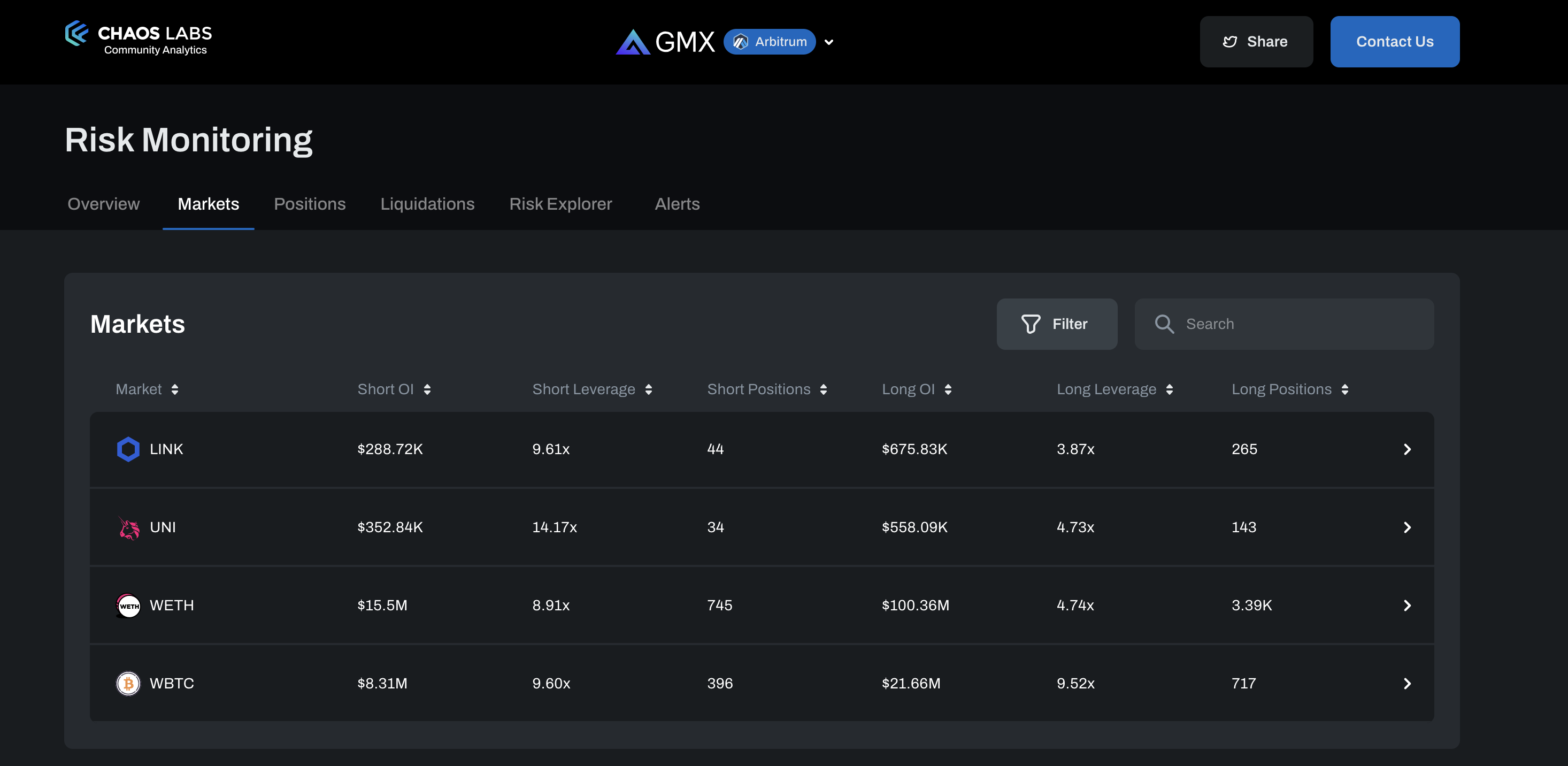Click the WBTC bitcoin token icon
The width and height of the screenshot is (1568, 766).
128,683
